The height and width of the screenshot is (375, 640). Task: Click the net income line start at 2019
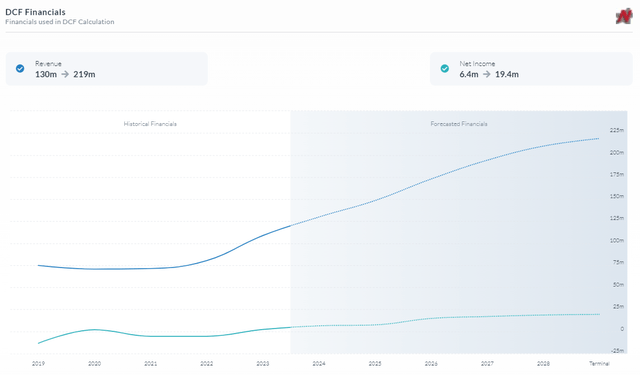[38, 343]
